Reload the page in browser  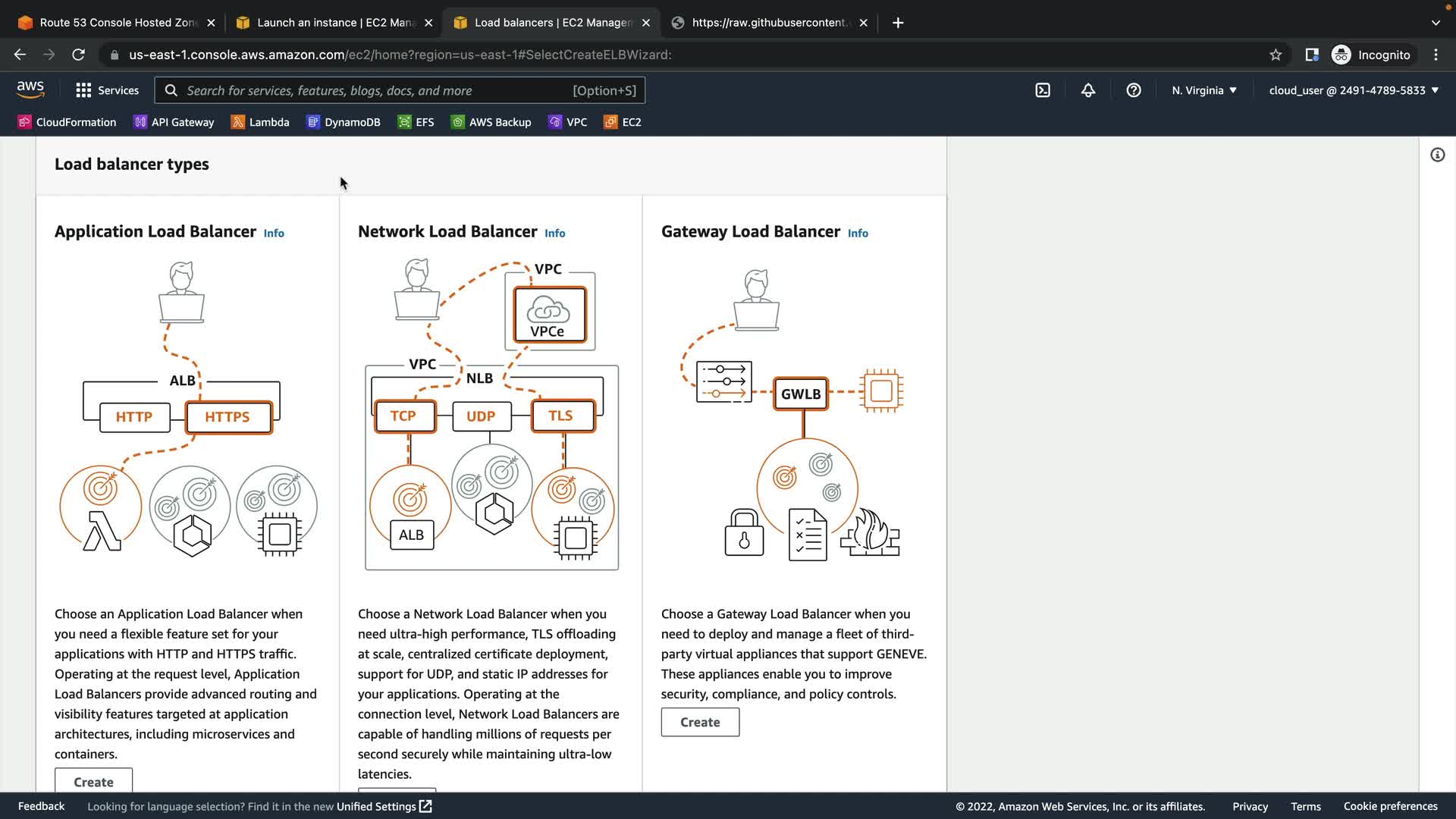click(78, 55)
